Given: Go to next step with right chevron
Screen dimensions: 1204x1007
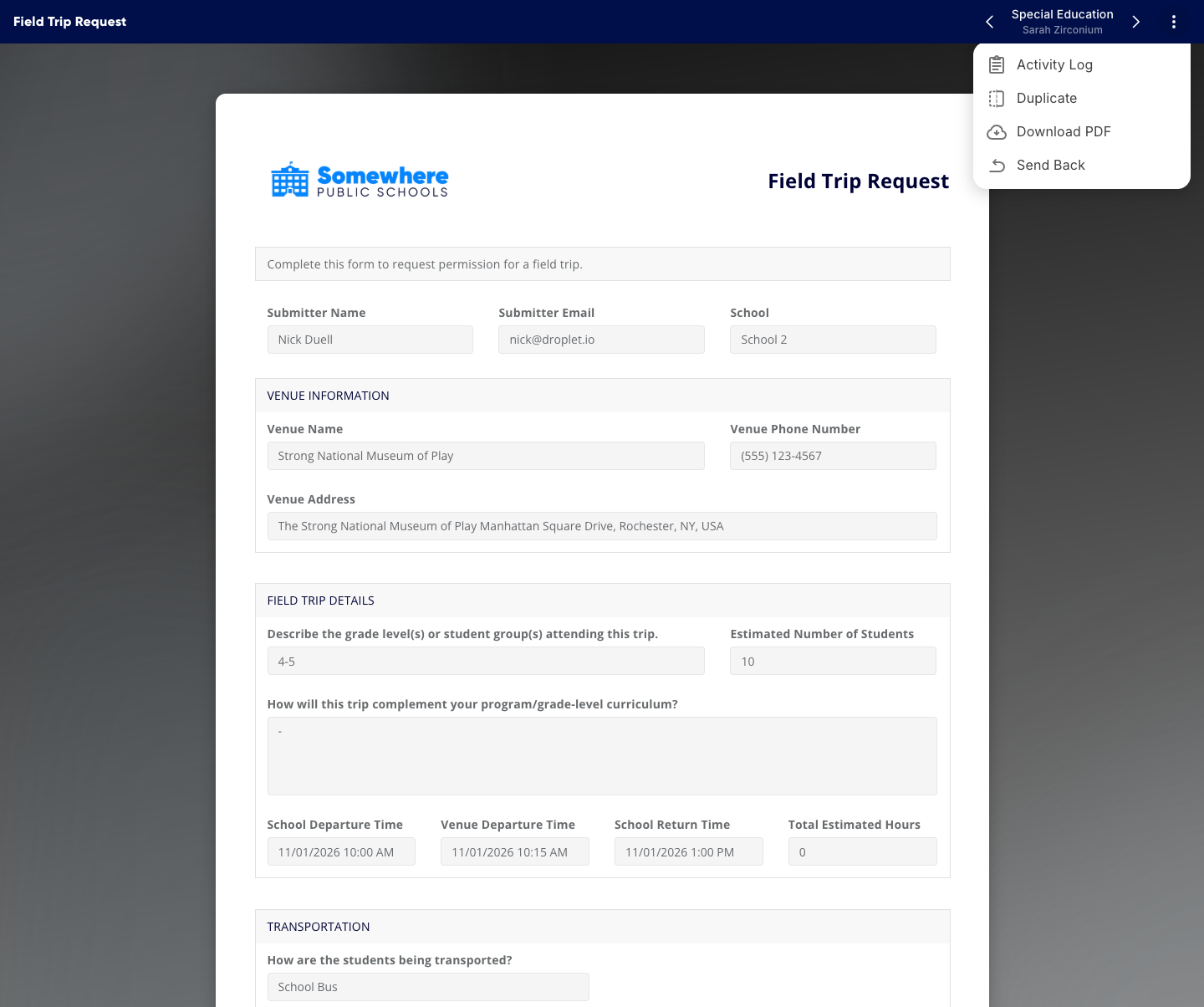Looking at the screenshot, I should (x=1135, y=22).
